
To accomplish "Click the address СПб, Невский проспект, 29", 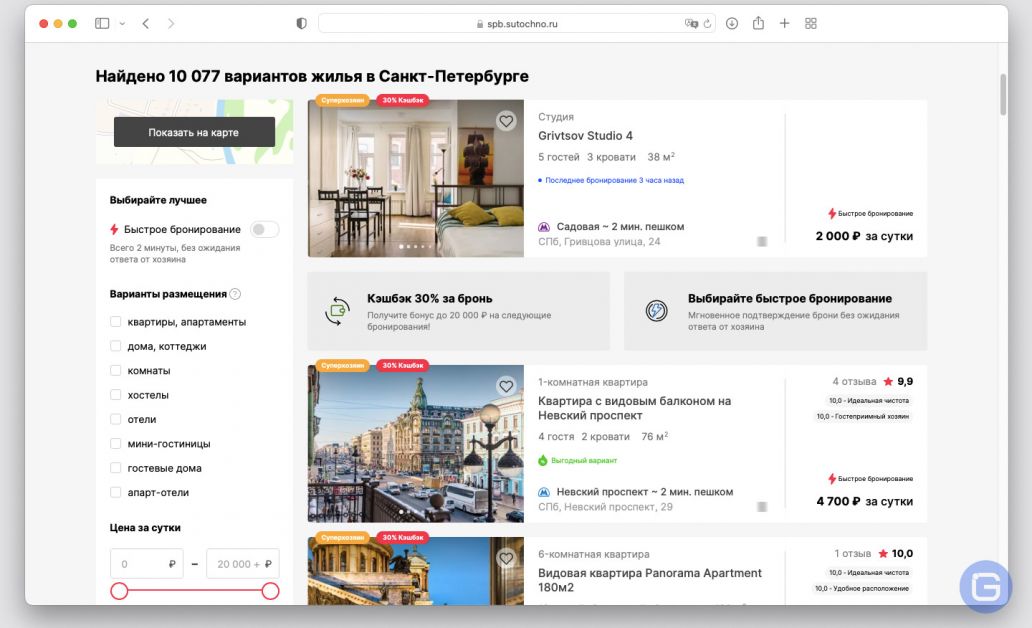I will click(606, 508).
